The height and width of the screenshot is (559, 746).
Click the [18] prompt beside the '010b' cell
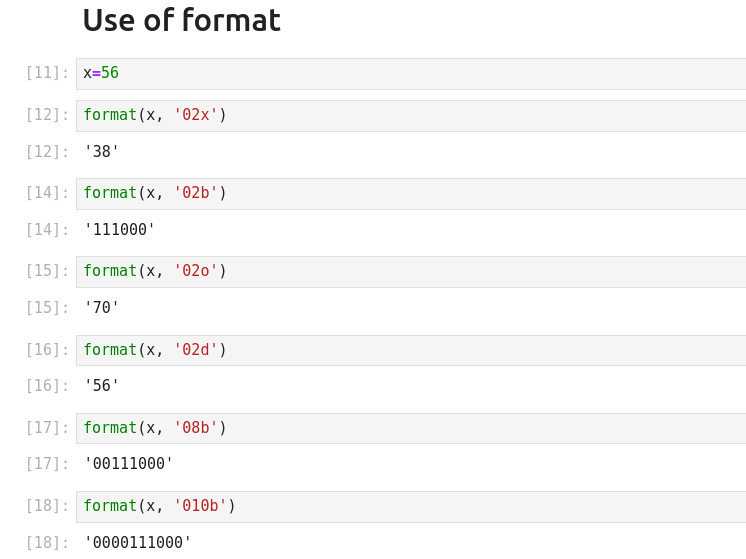(x=47, y=506)
